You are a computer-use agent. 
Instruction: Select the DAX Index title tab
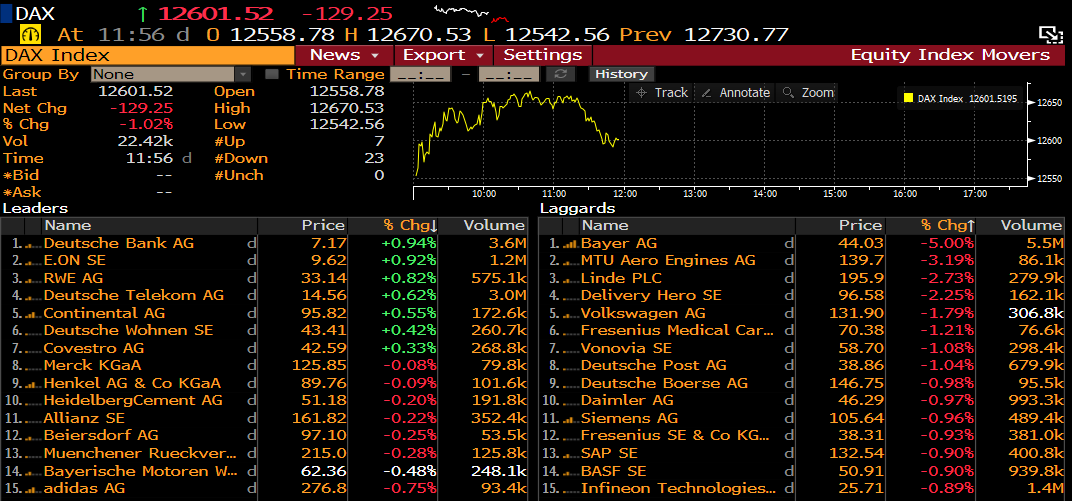point(148,55)
